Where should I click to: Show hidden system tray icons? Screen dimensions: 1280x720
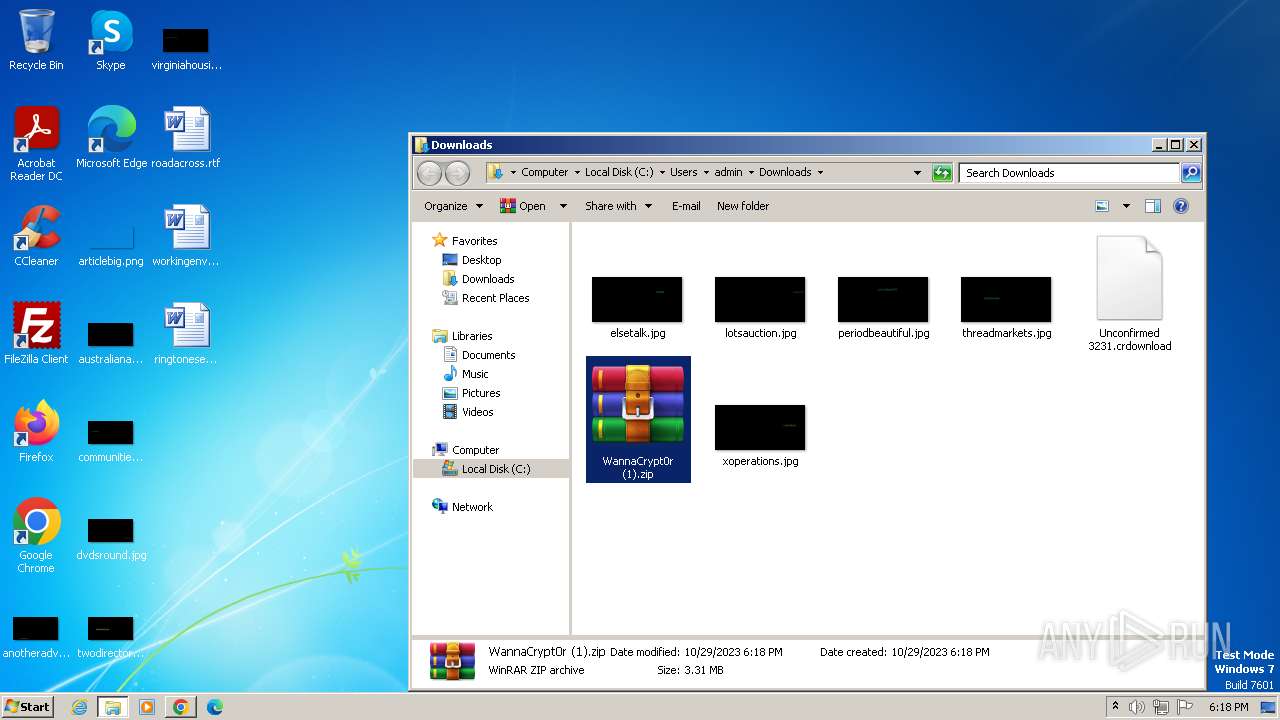[1116, 707]
